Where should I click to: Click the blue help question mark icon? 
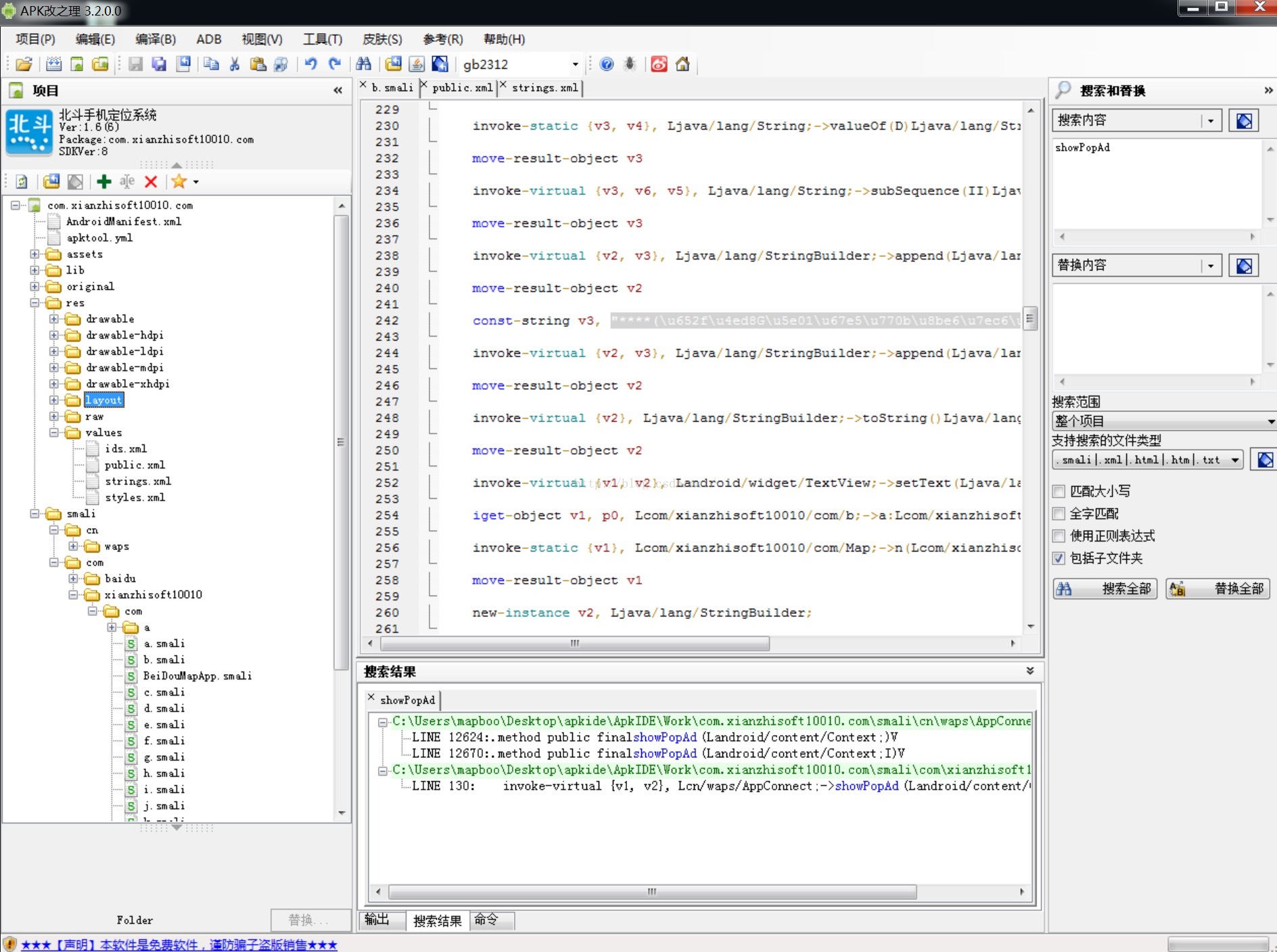click(607, 64)
